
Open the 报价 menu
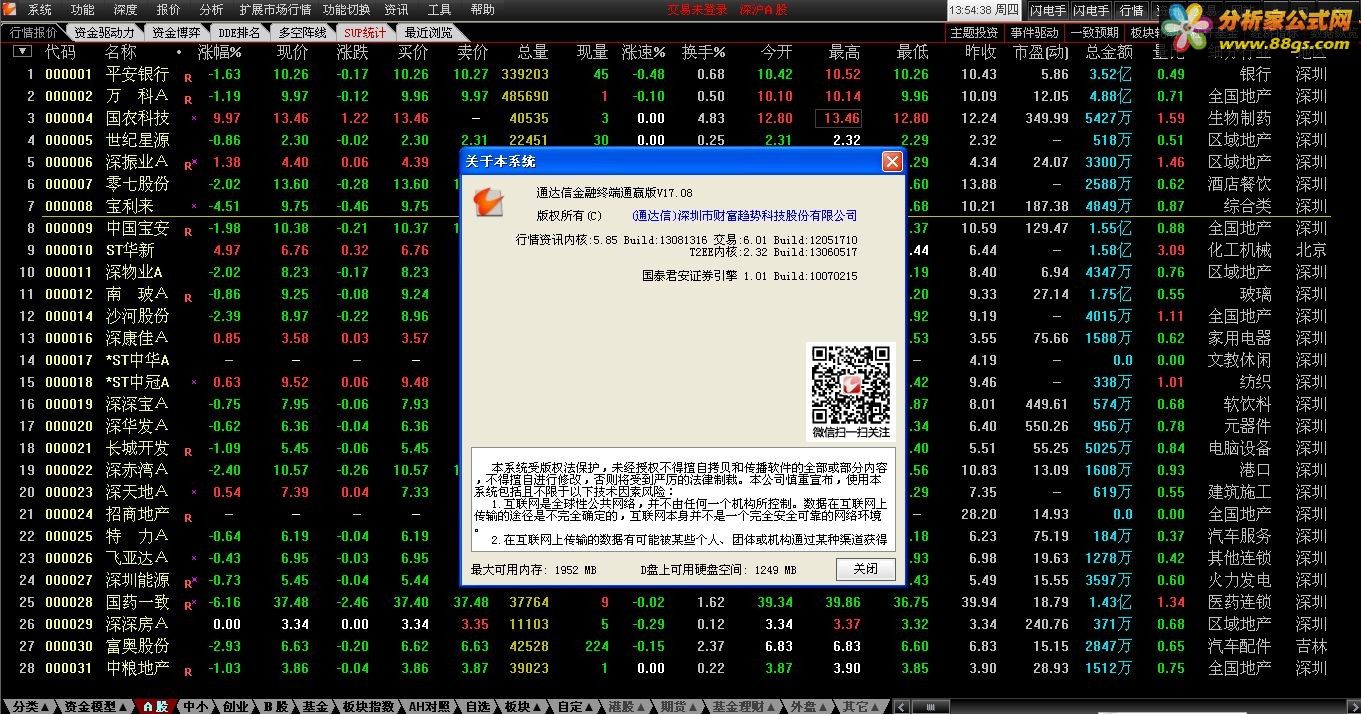coord(169,9)
